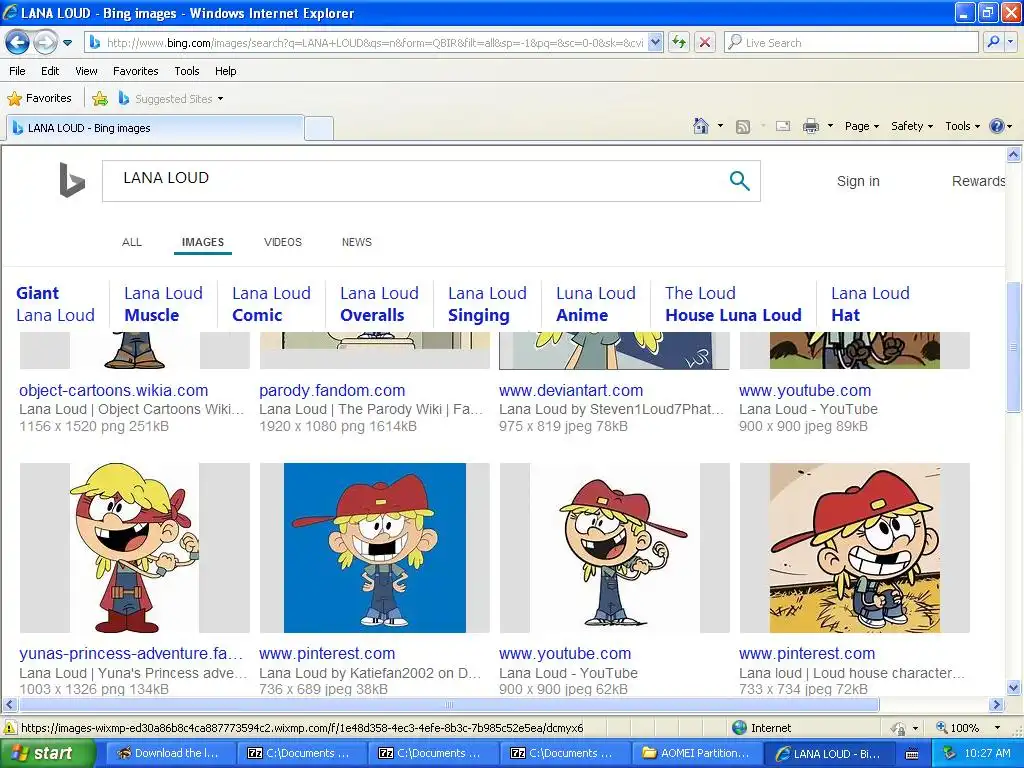The height and width of the screenshot is (768, 1024).
Task: Click Lana Loud Muscle suggestion
Action: coord(163,304)
